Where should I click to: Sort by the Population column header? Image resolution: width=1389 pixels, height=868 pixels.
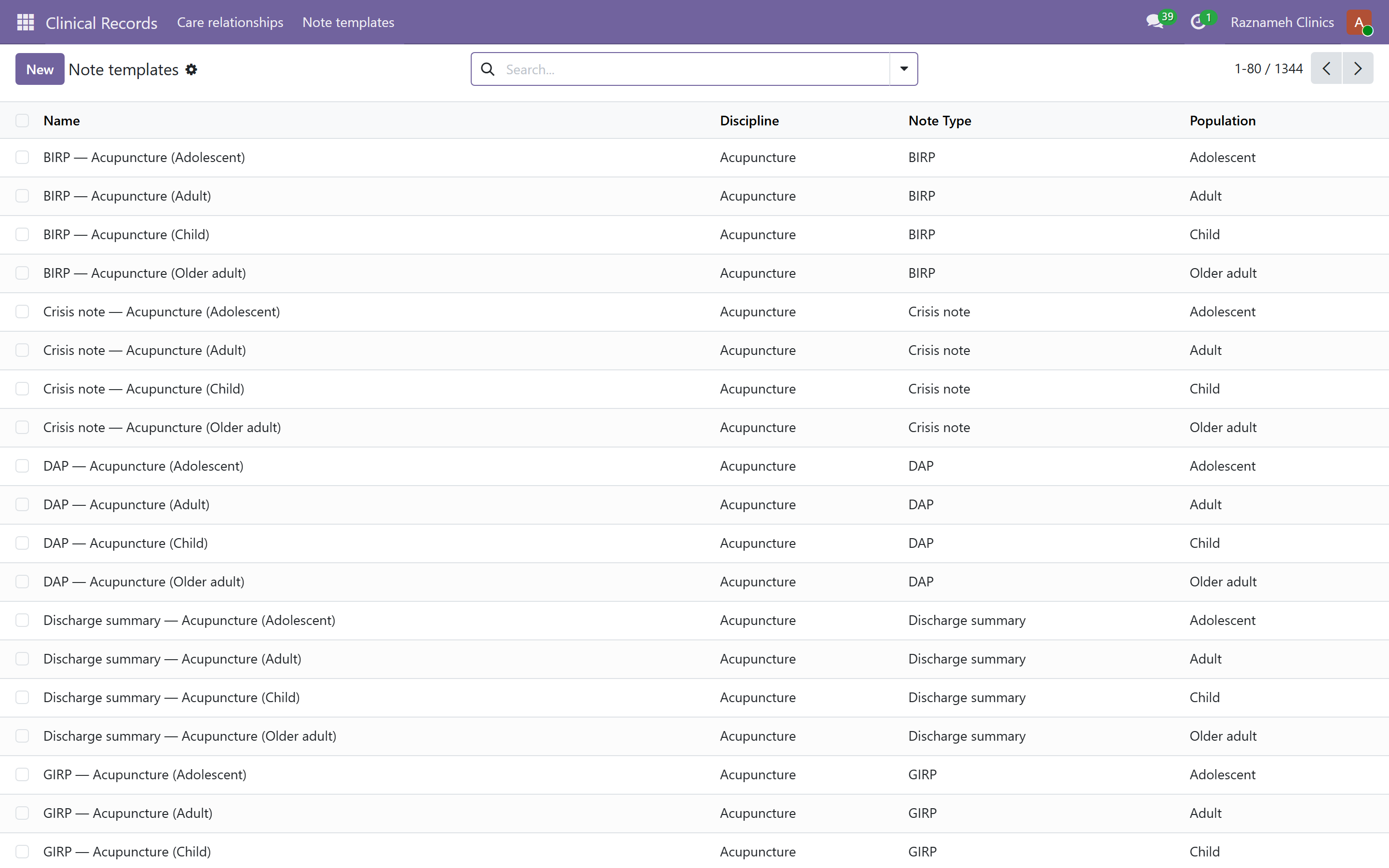pyautogui.click(x=1223, y=121)
